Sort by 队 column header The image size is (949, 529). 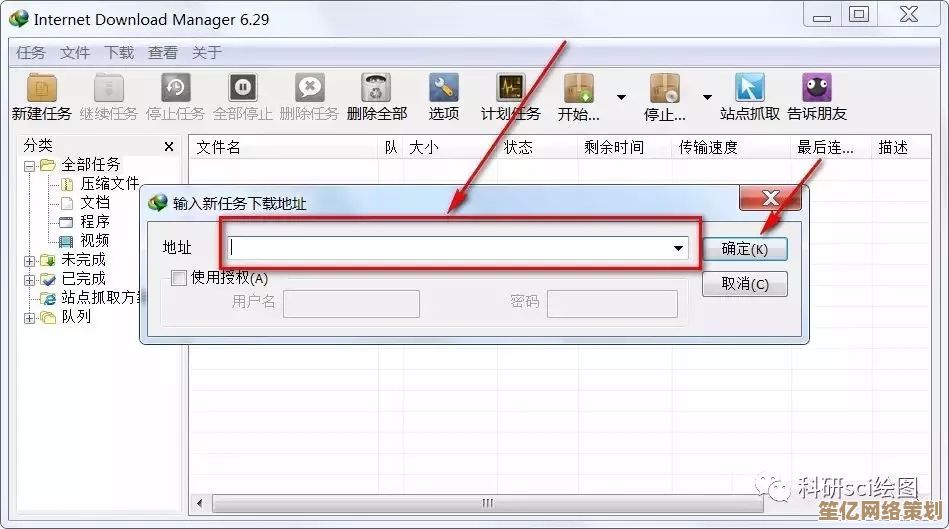[x=391, y=147]
